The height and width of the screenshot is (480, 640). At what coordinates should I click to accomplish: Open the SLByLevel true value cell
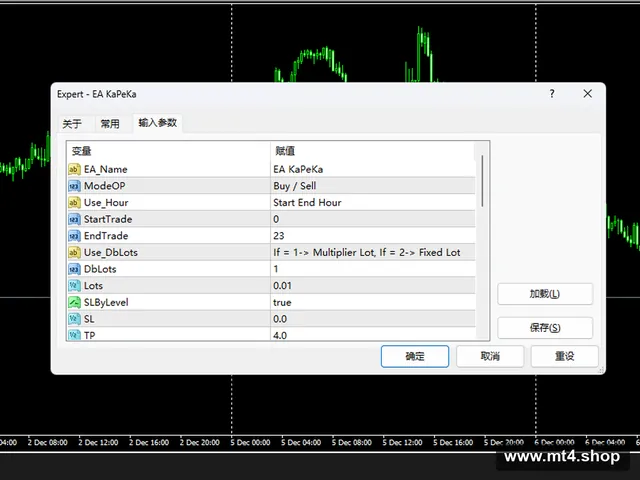[x=373, y=302]
